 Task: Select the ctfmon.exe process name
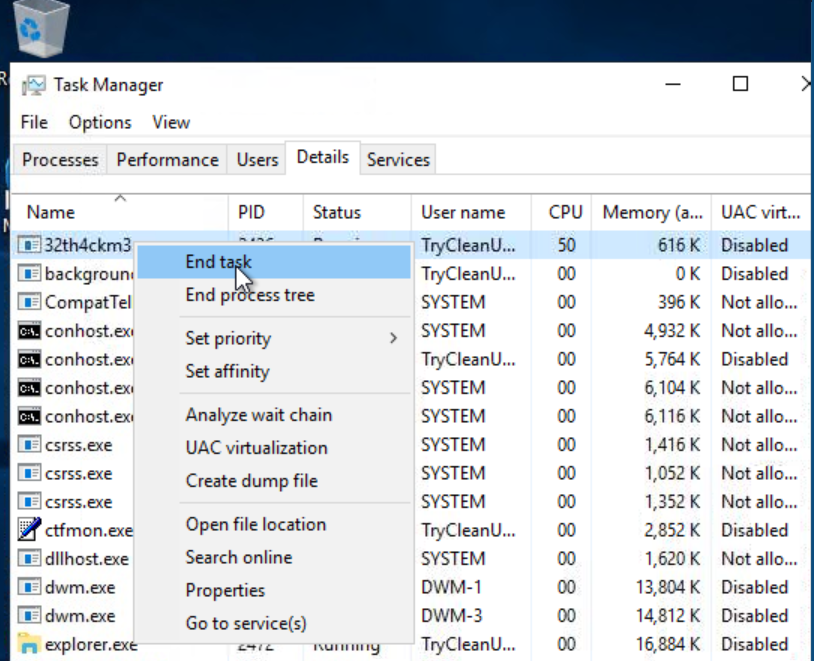(89, 530)
